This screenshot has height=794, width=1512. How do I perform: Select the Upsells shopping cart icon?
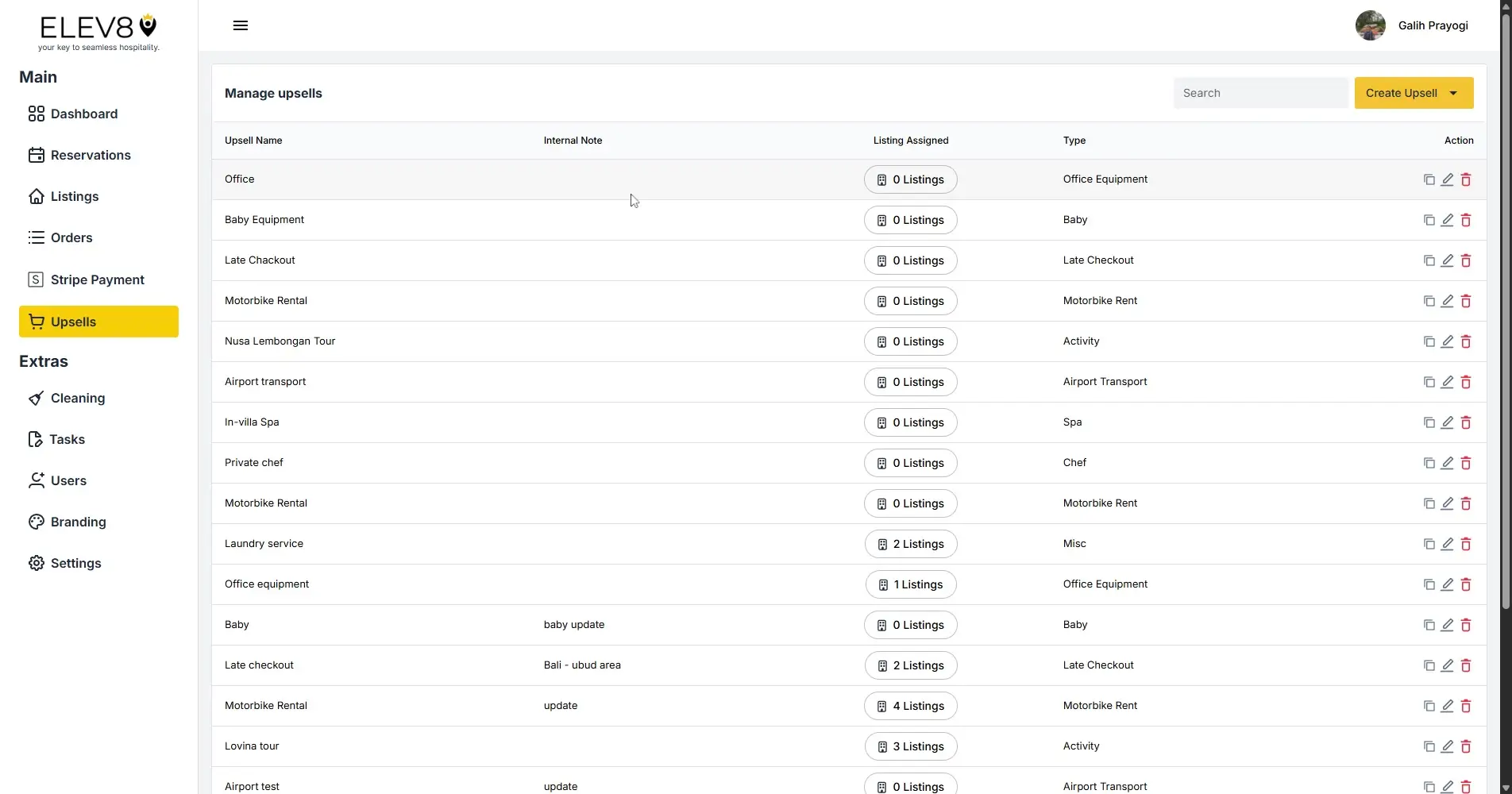[37, 322]
